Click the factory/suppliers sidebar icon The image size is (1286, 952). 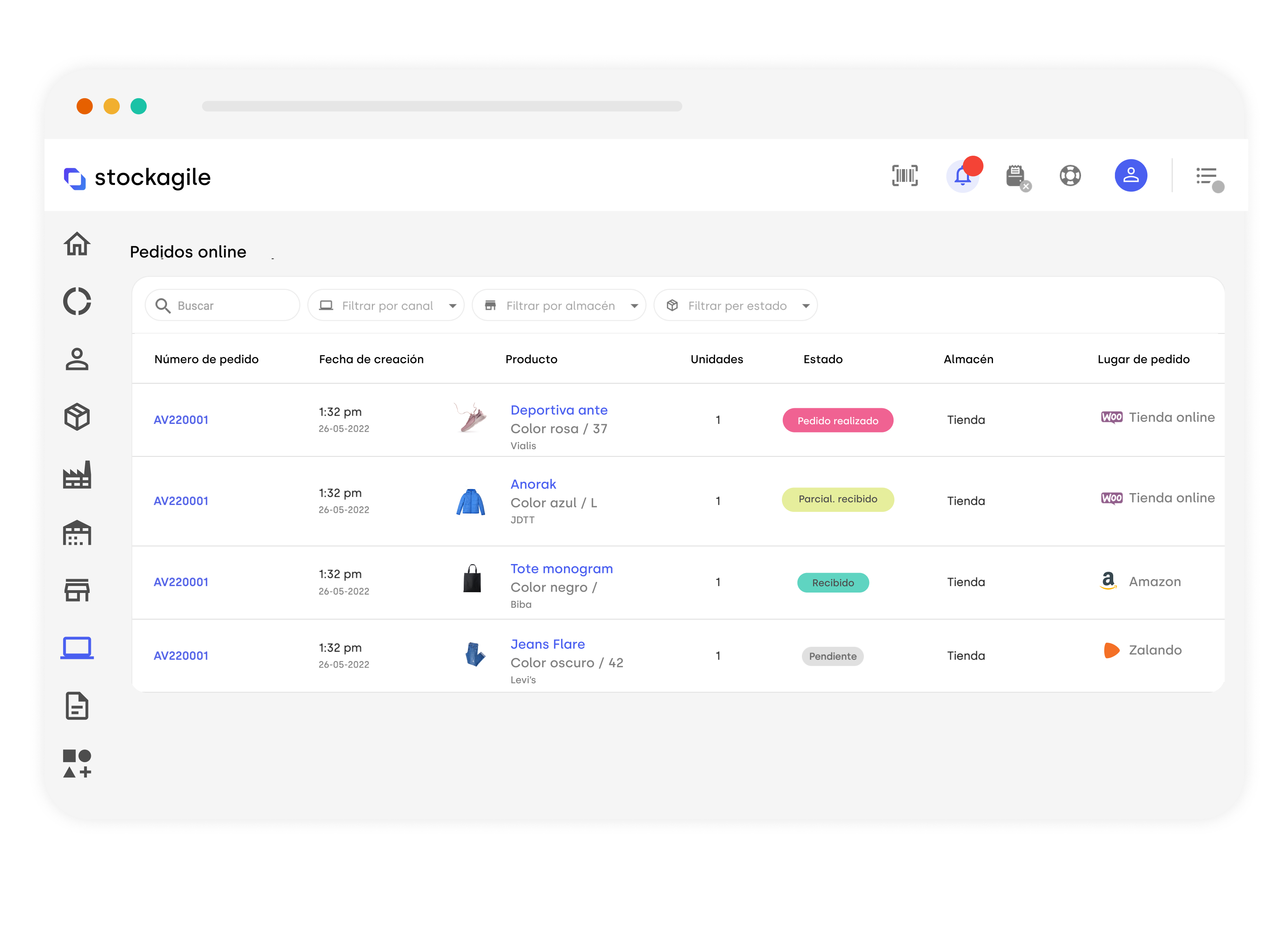coord(77,475)
